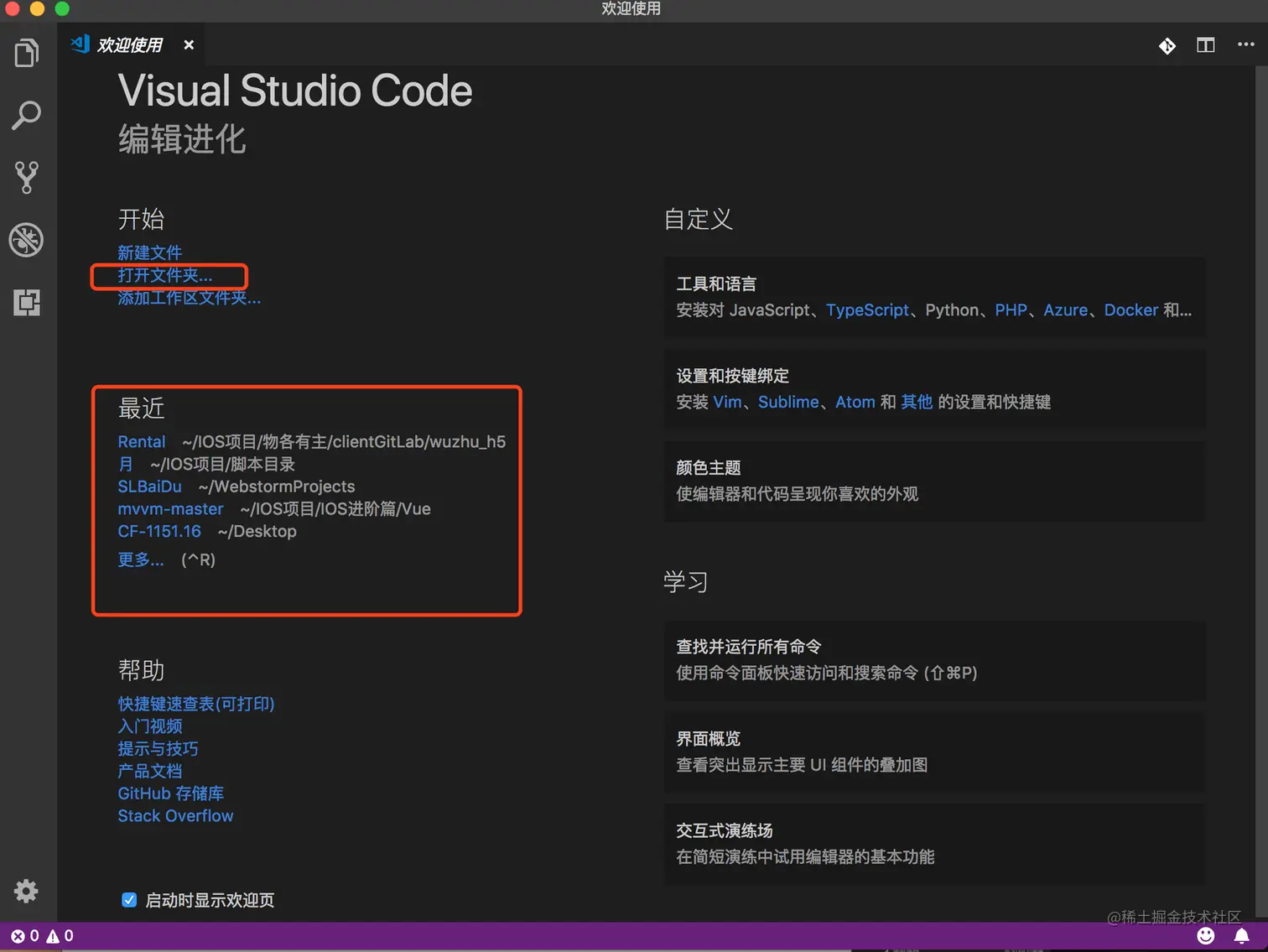Screen dimensions: 1268x952
Task: Open the Debug view in the activity bar
Action: coord(27,240)
